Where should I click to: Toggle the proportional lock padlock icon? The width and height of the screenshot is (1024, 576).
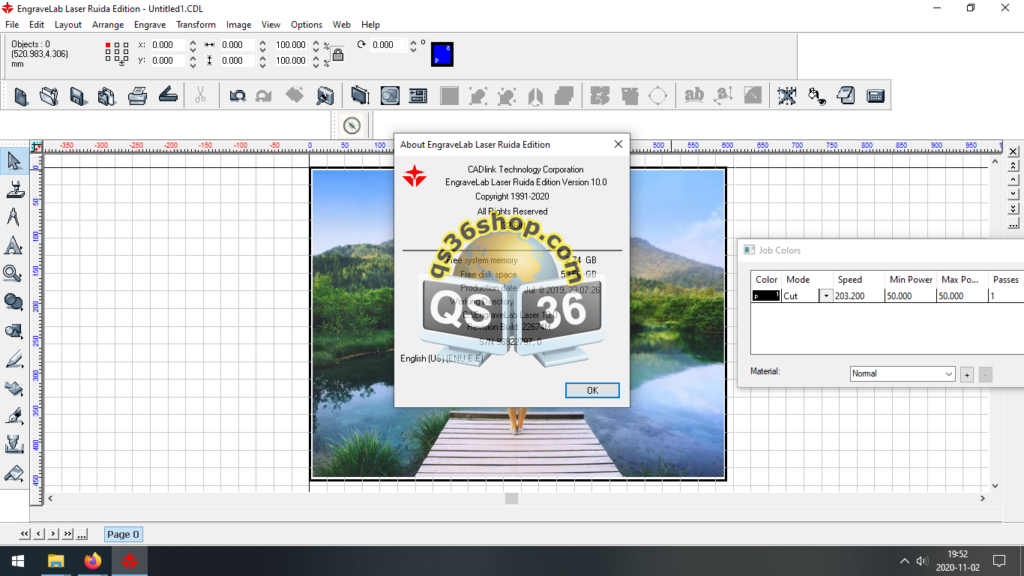tap(338, 54)
